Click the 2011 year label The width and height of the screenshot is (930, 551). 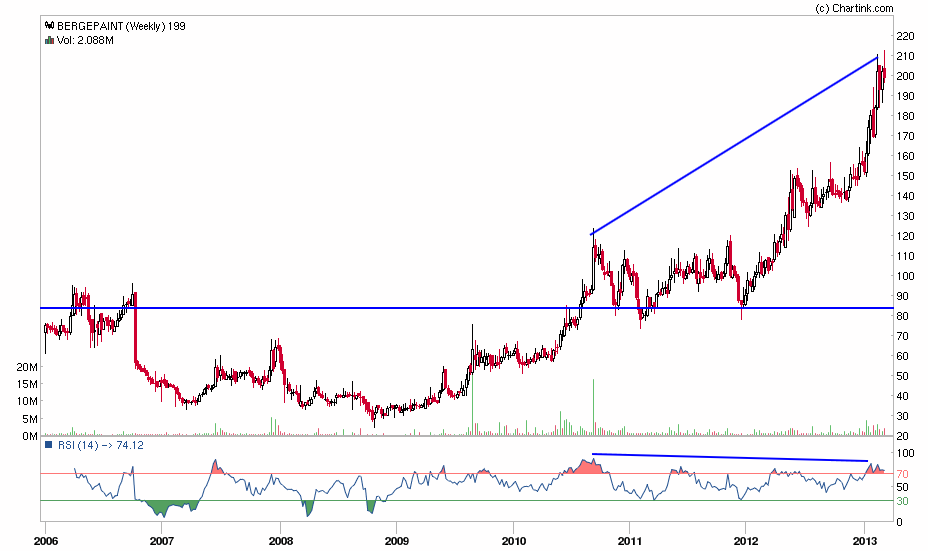pyautogui.click(x=630, y=542)
